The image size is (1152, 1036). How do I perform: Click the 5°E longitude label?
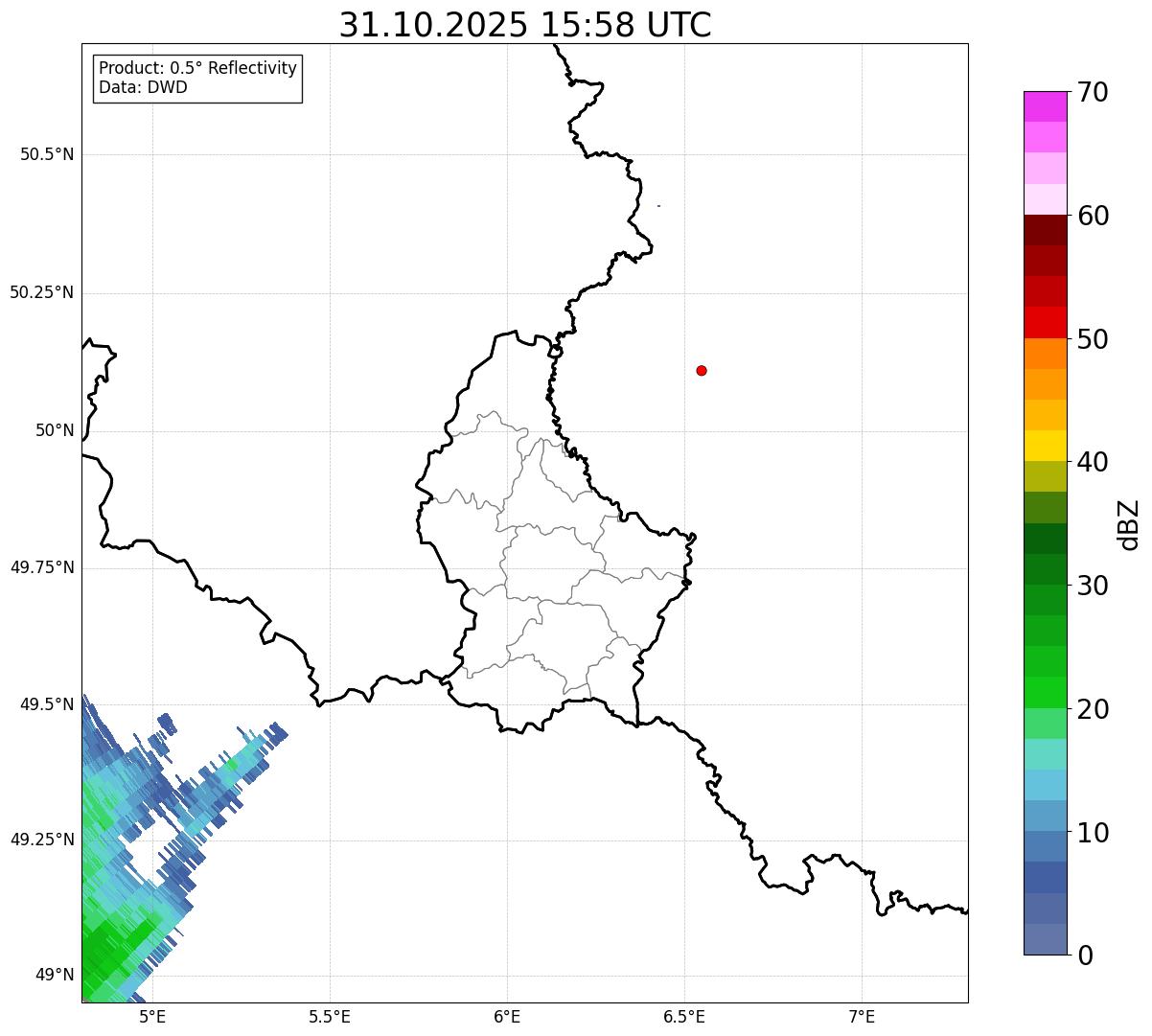(152, 1017)
